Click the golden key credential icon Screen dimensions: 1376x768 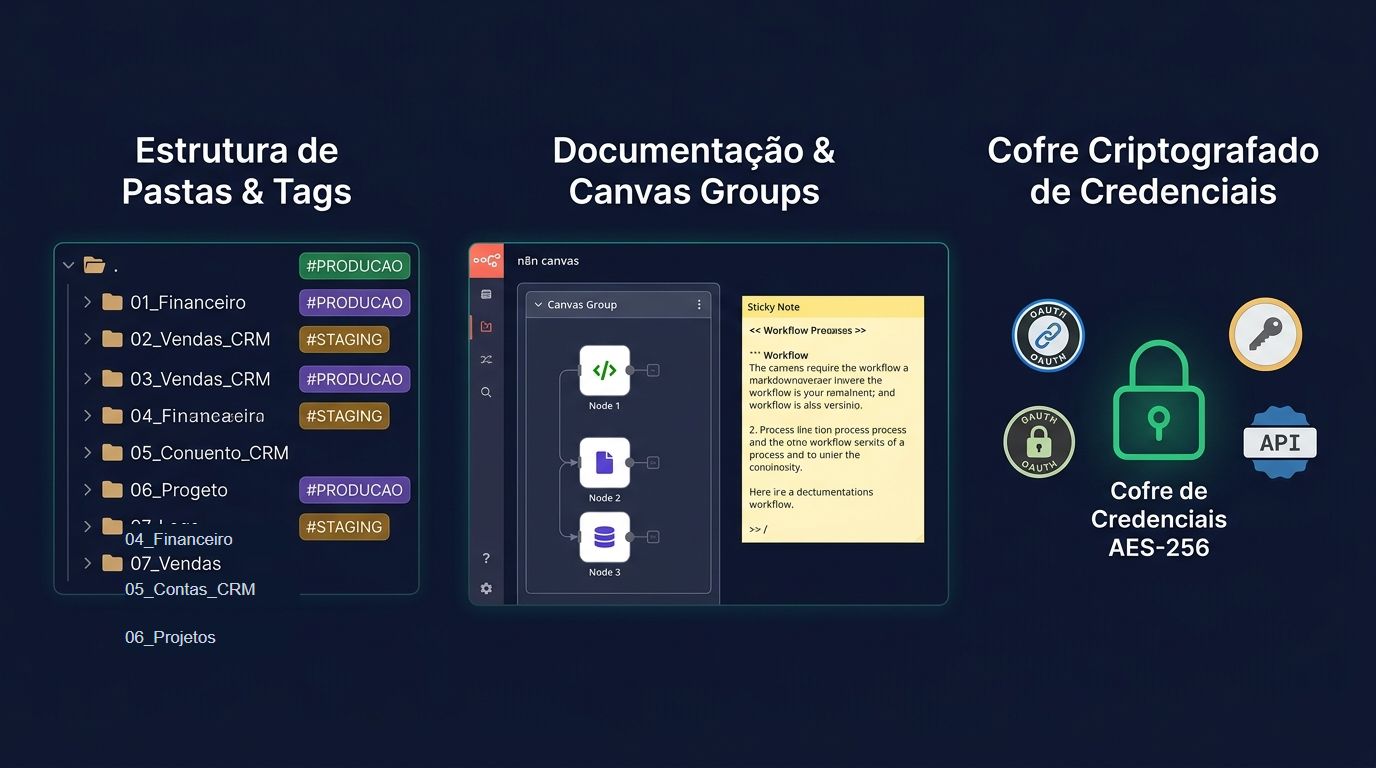(x=1265, y=334)
